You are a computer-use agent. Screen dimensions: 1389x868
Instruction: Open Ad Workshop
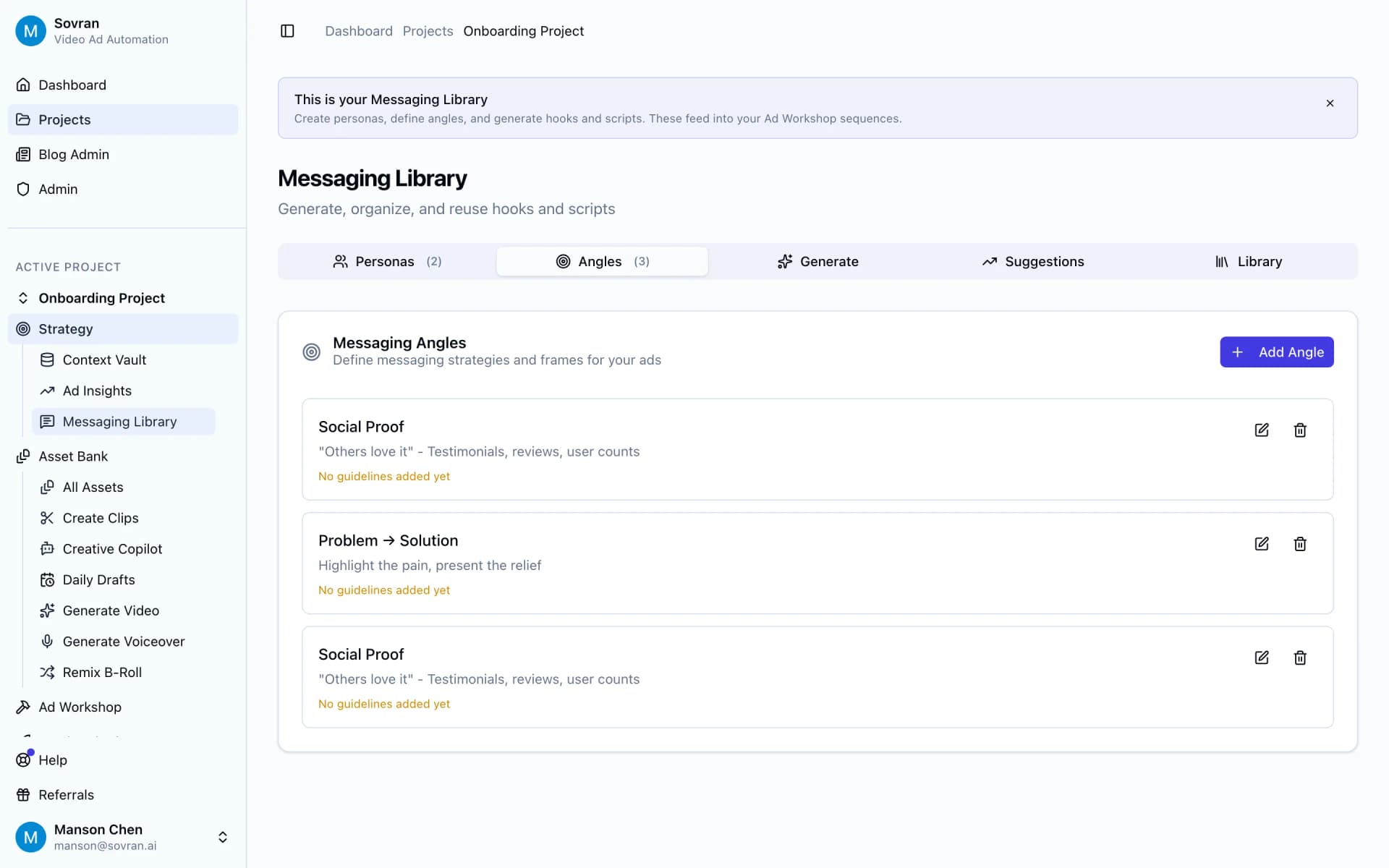coord(123,707)
